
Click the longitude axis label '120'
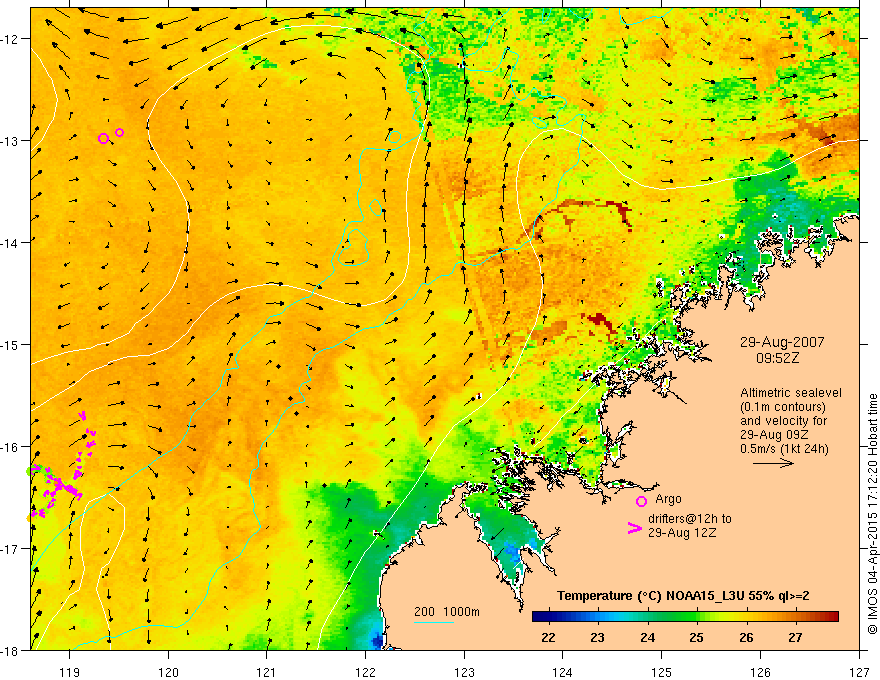coord(168,672)
